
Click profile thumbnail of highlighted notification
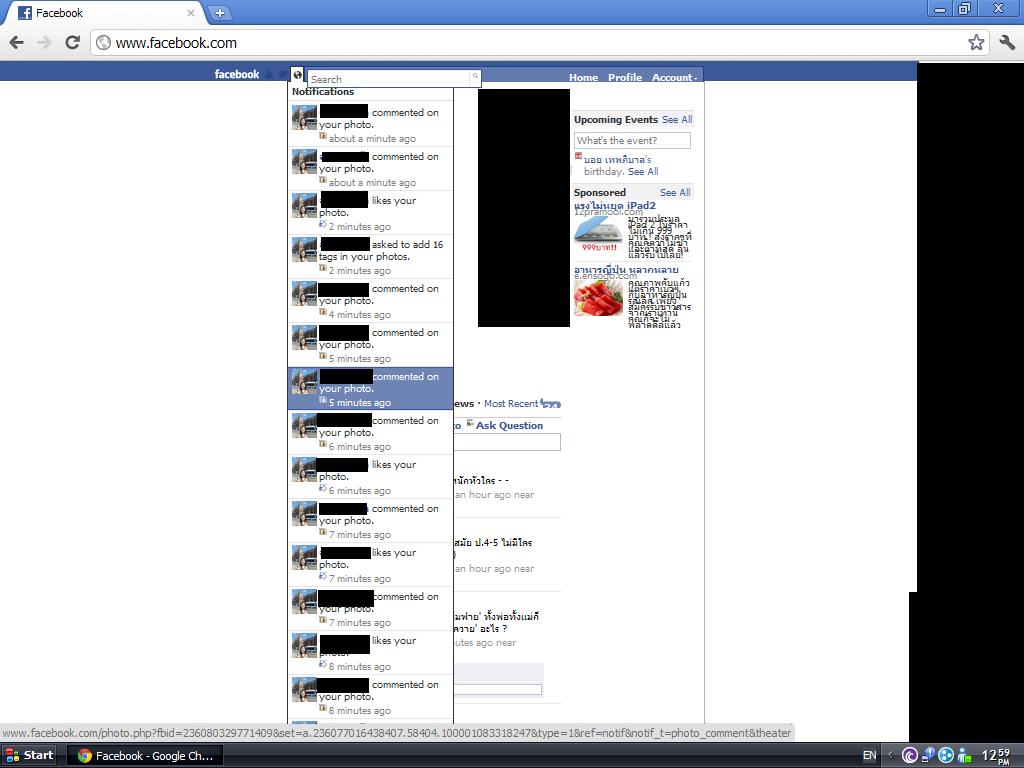(x=304, y=381)
